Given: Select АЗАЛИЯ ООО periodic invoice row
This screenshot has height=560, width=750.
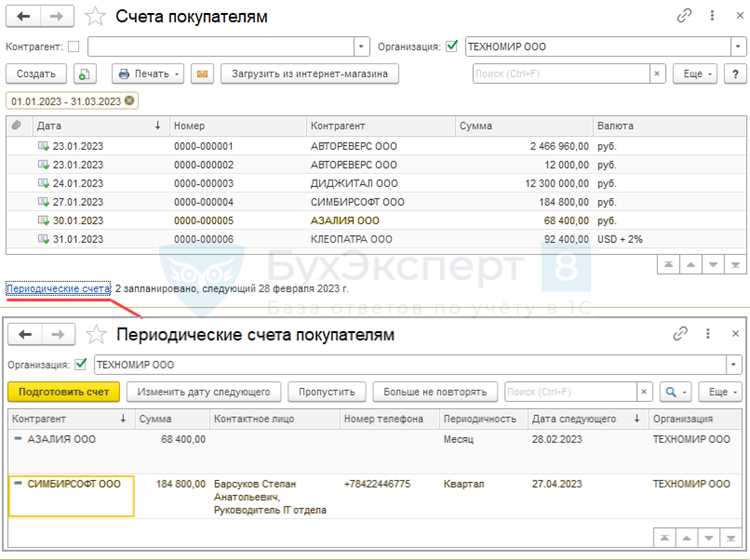Looking at the screenshot, I should click(375, 451).
